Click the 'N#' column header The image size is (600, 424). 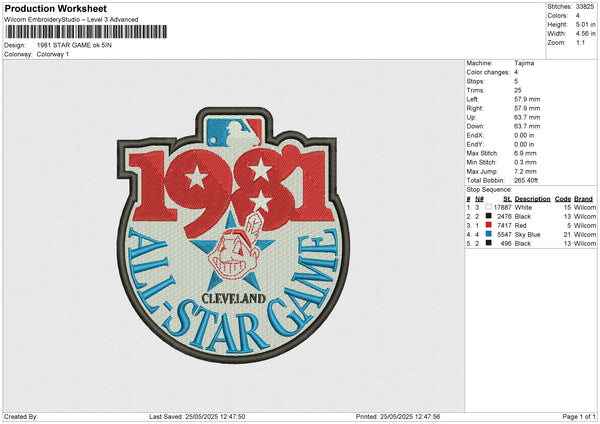[479, 199]
